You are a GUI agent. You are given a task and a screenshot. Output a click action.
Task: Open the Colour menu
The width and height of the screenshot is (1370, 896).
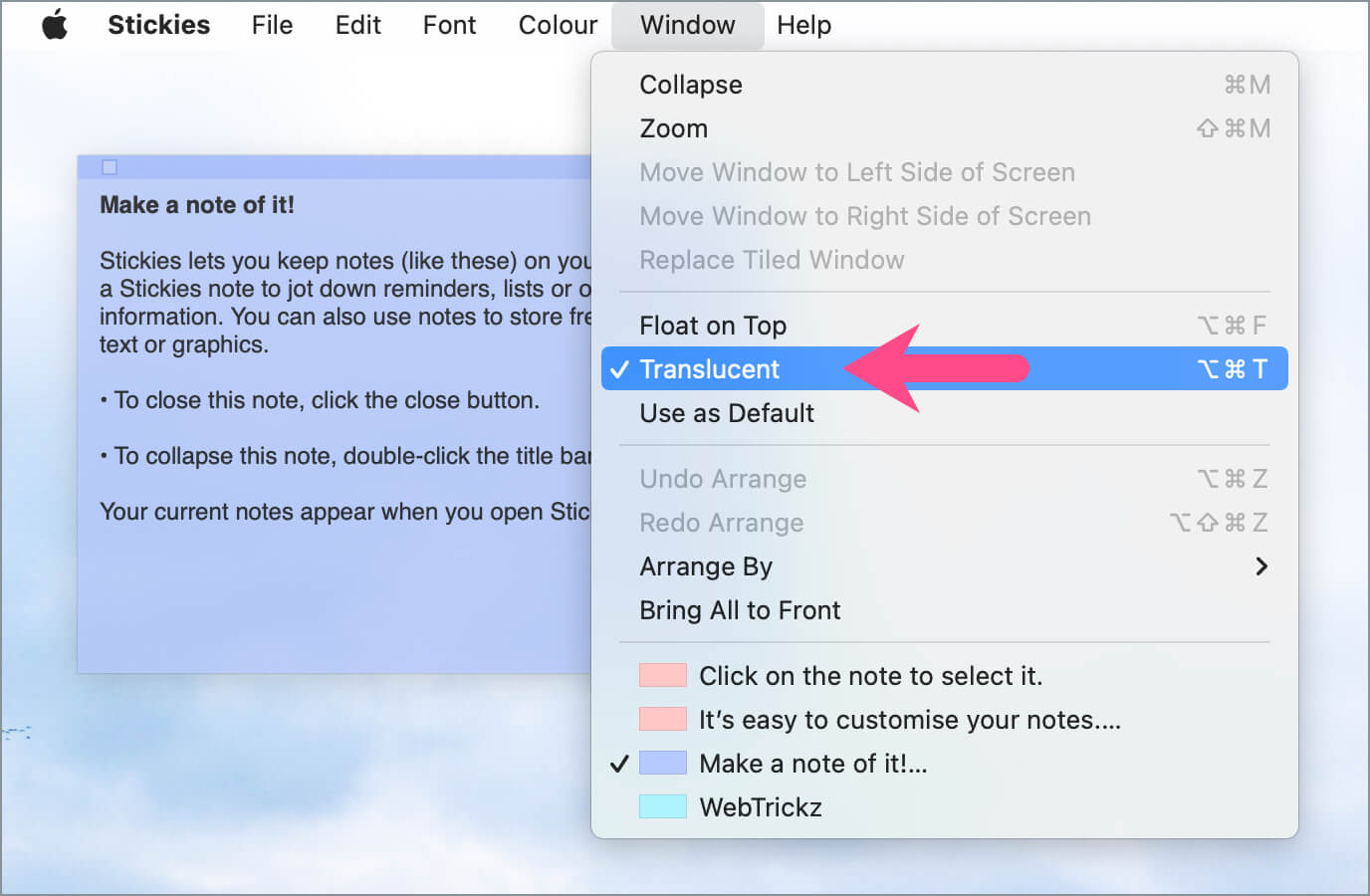[x=558, y=25]
